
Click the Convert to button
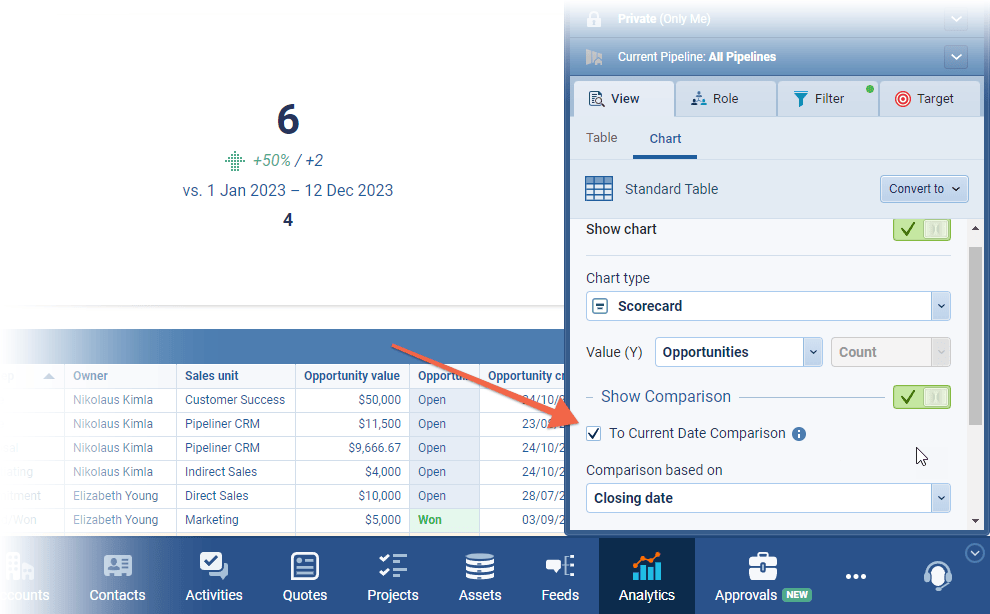pos(923,189)
